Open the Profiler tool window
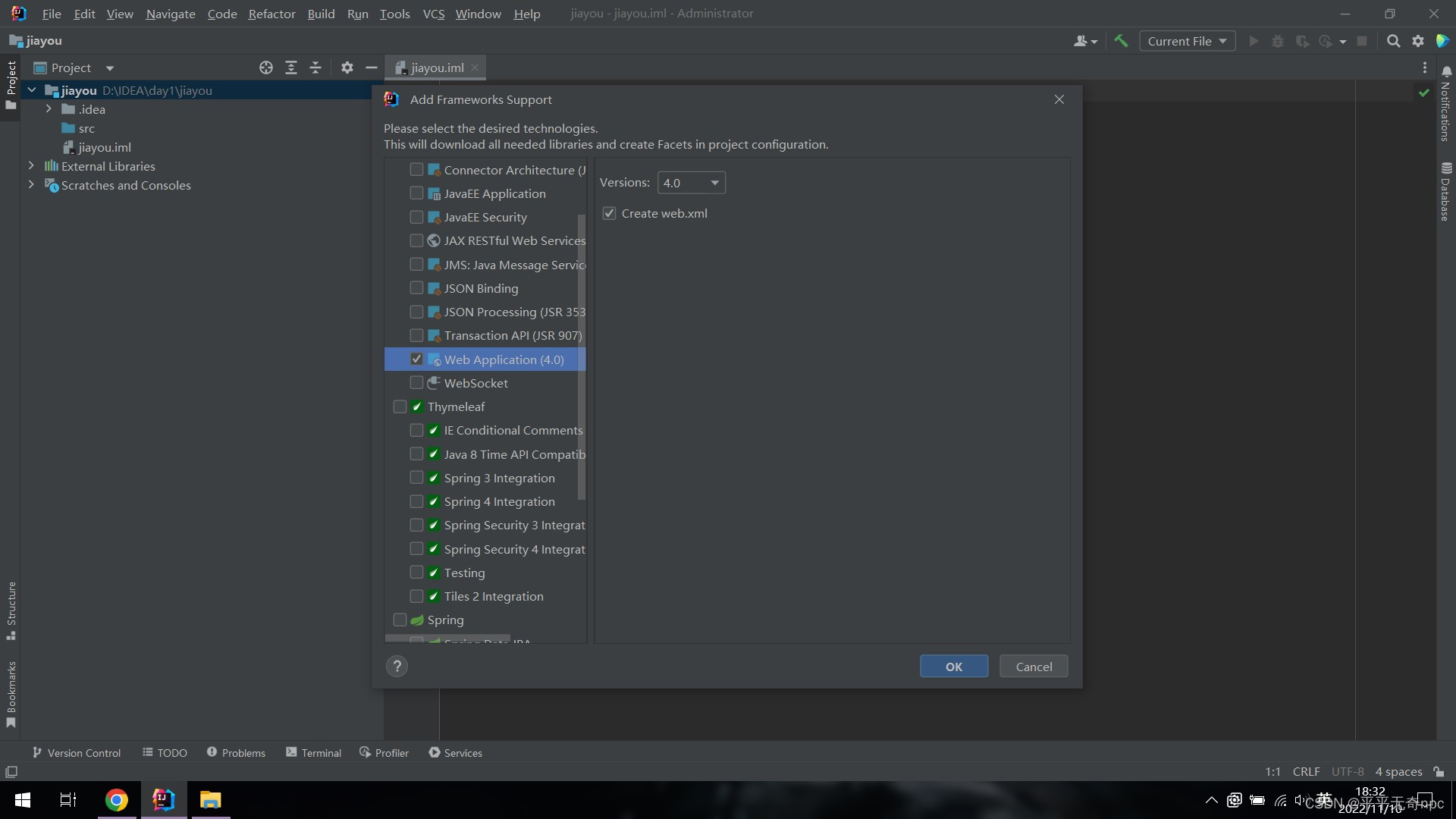Image resolution: width=1456 pixels, height=819 pixels. [x=384, y=752]
